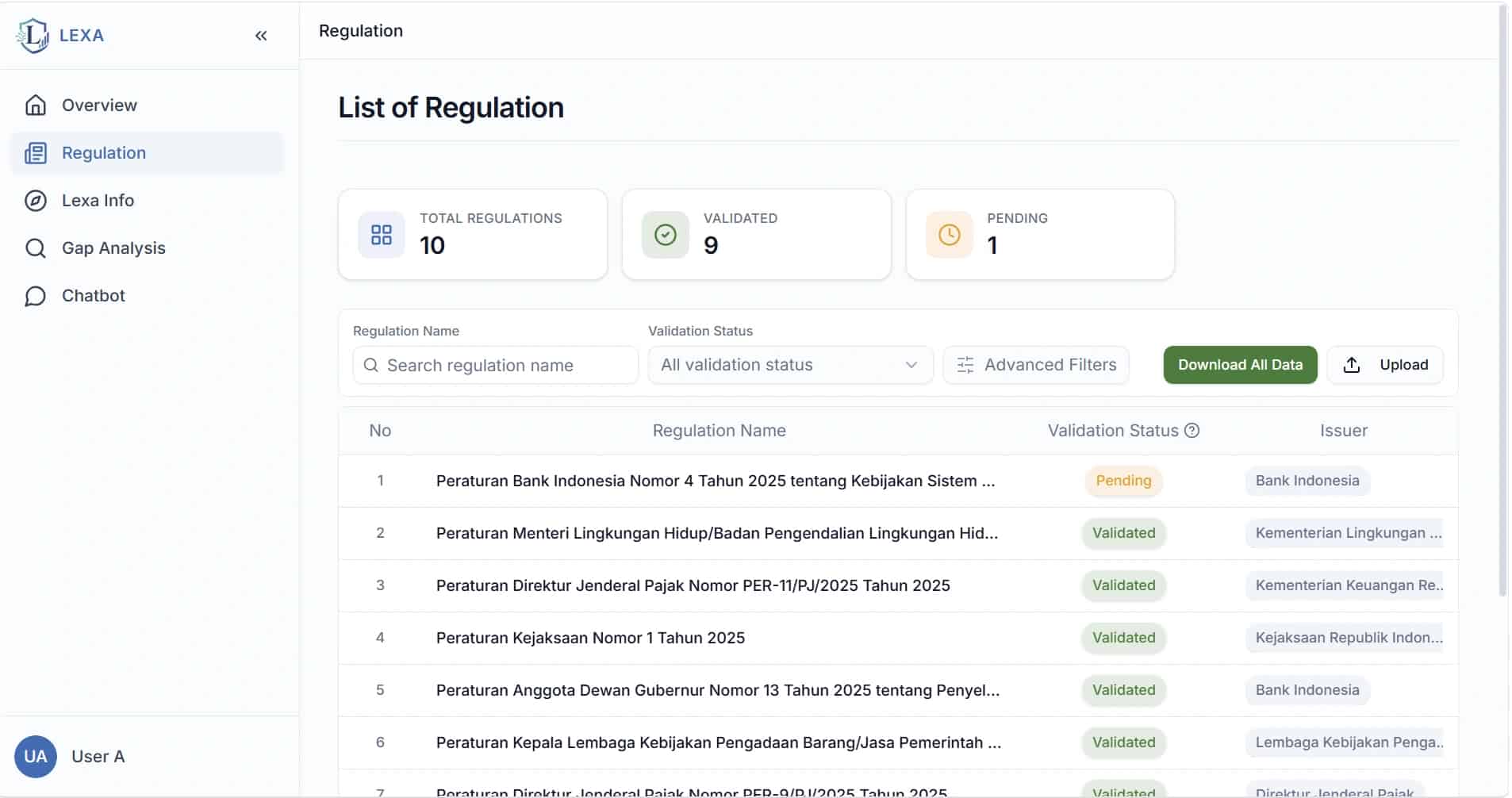
Task: Collapse the sidebar with double-chevron icon
Action: point(261,36)
